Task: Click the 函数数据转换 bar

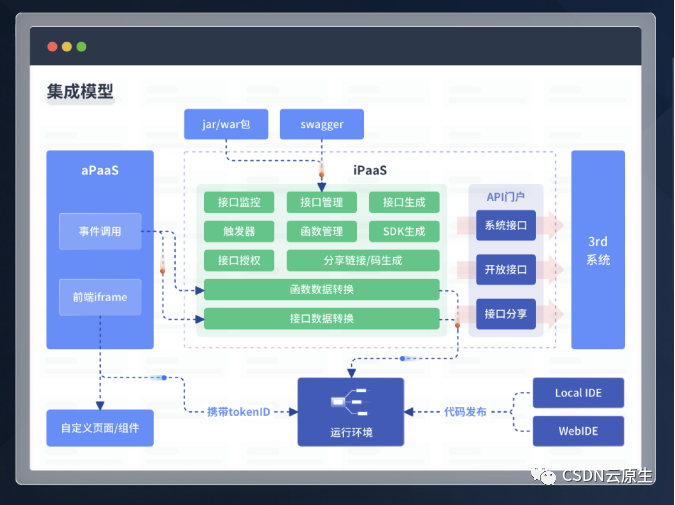Action: coord(322,289)
